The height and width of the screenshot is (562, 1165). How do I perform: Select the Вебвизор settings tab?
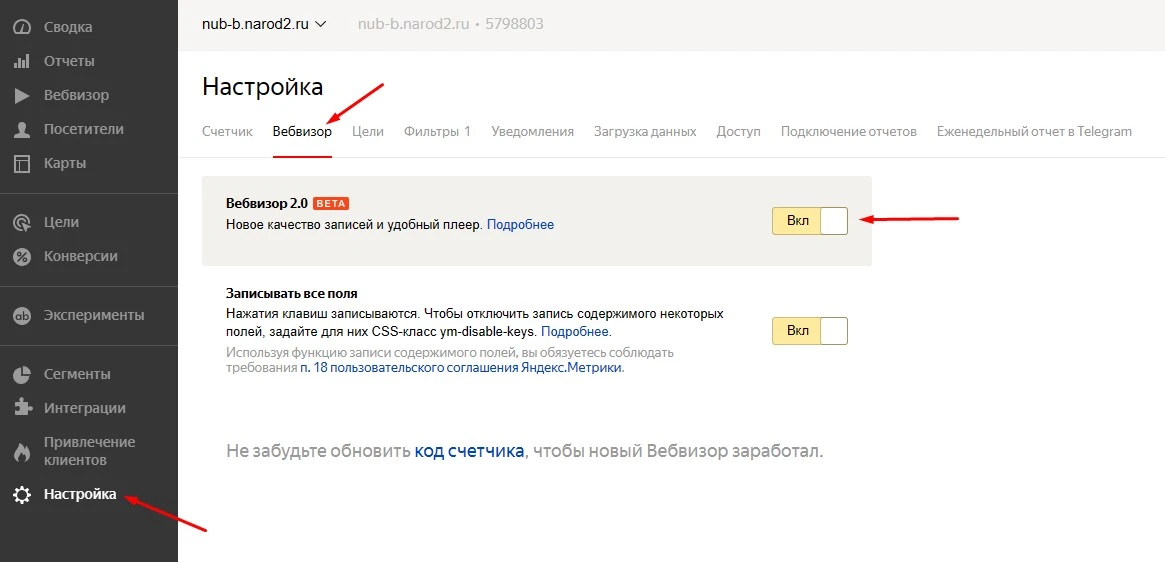pos(302,132)
